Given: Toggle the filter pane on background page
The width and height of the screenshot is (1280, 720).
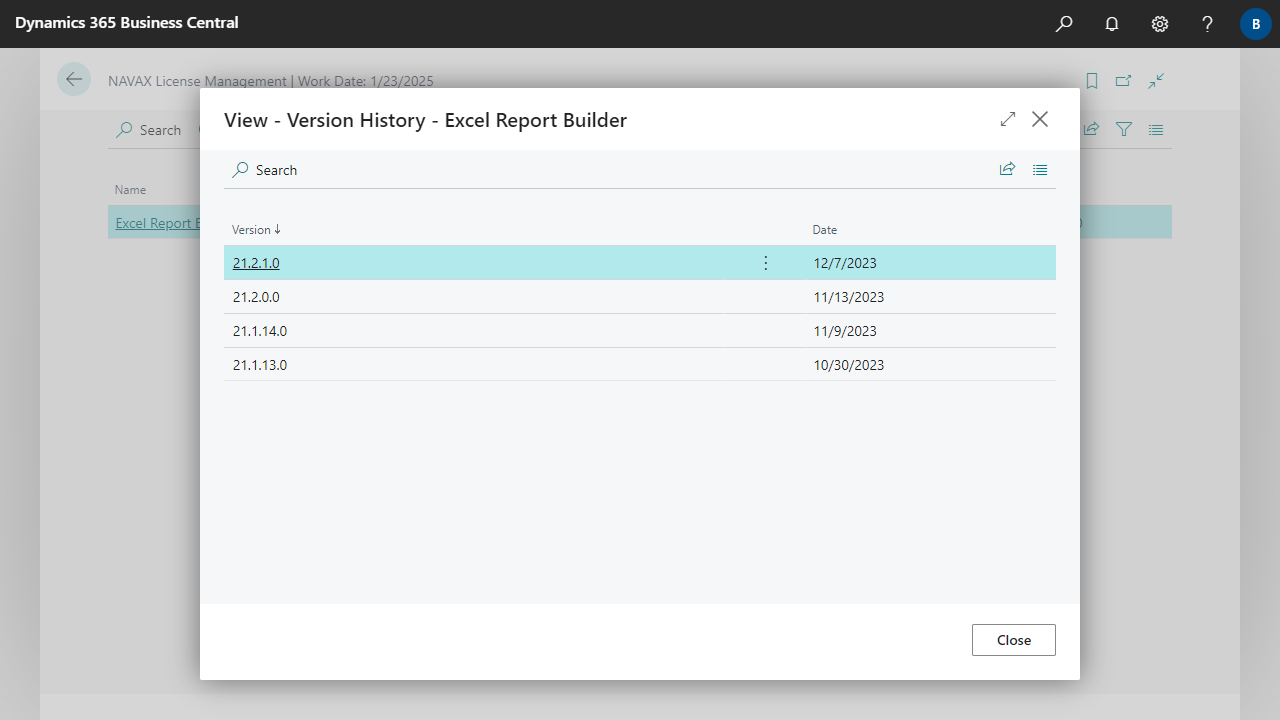Looking at the screenshot, I should coord(1124,129).
